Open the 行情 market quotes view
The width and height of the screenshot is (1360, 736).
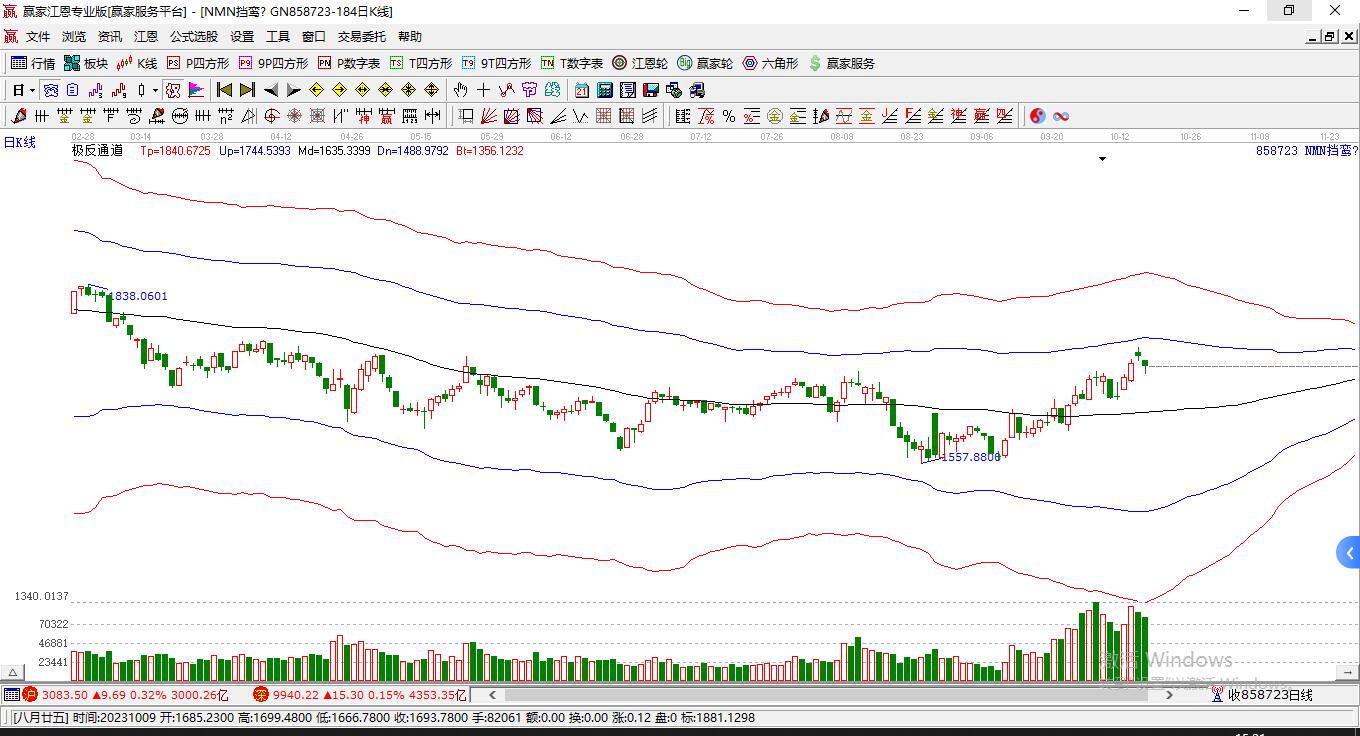click(x=33, y=63)
